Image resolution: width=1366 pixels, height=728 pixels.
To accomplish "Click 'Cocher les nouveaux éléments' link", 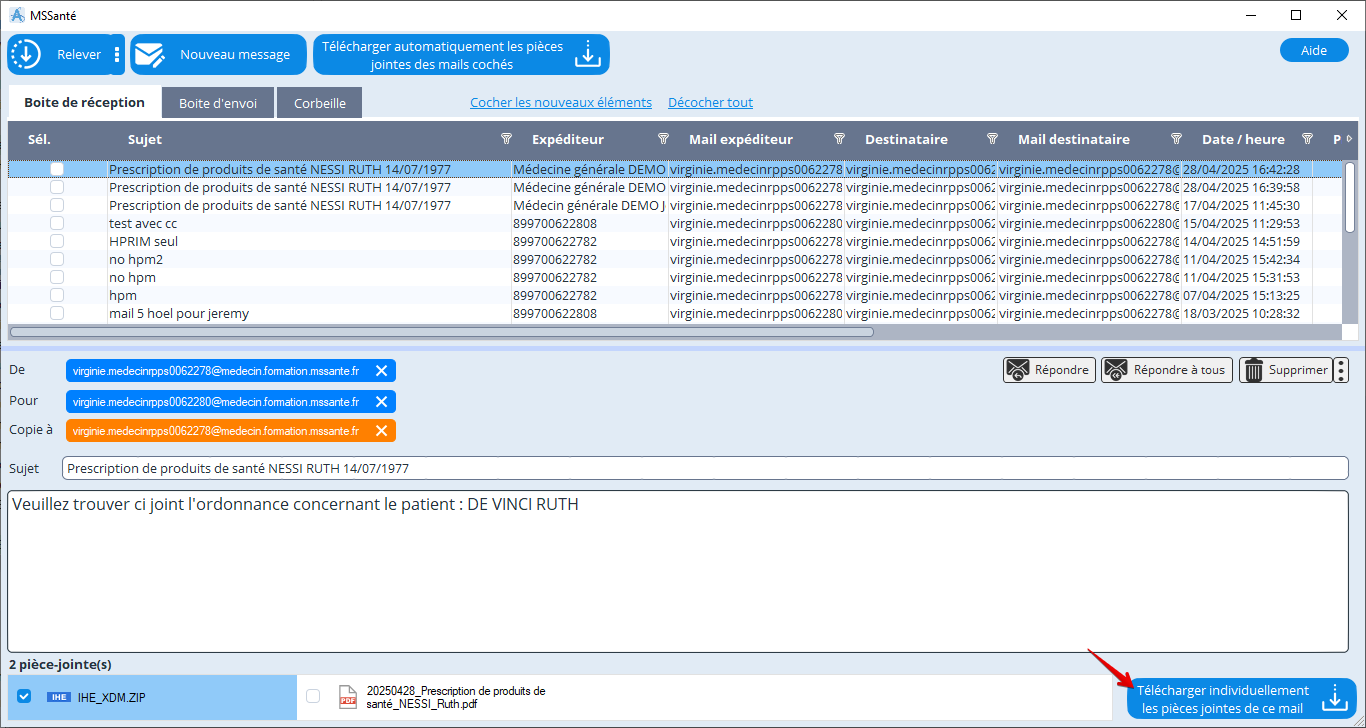I will tap(561, 103).
